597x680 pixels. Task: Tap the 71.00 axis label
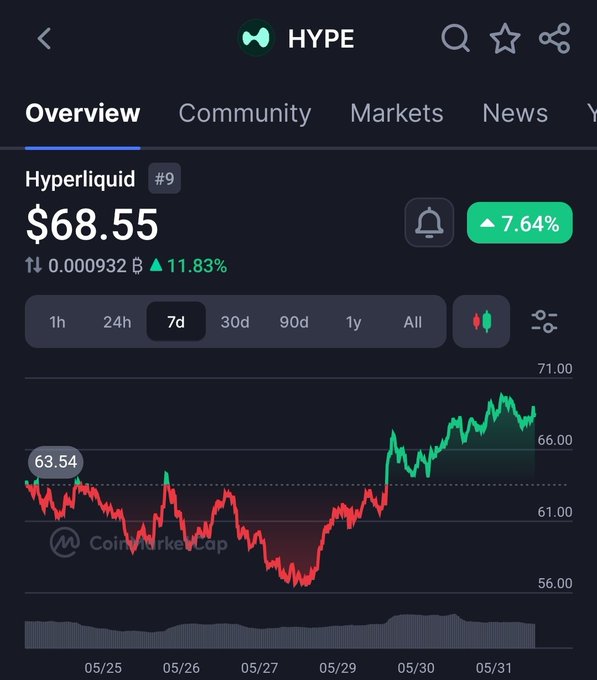coord(555,369)
